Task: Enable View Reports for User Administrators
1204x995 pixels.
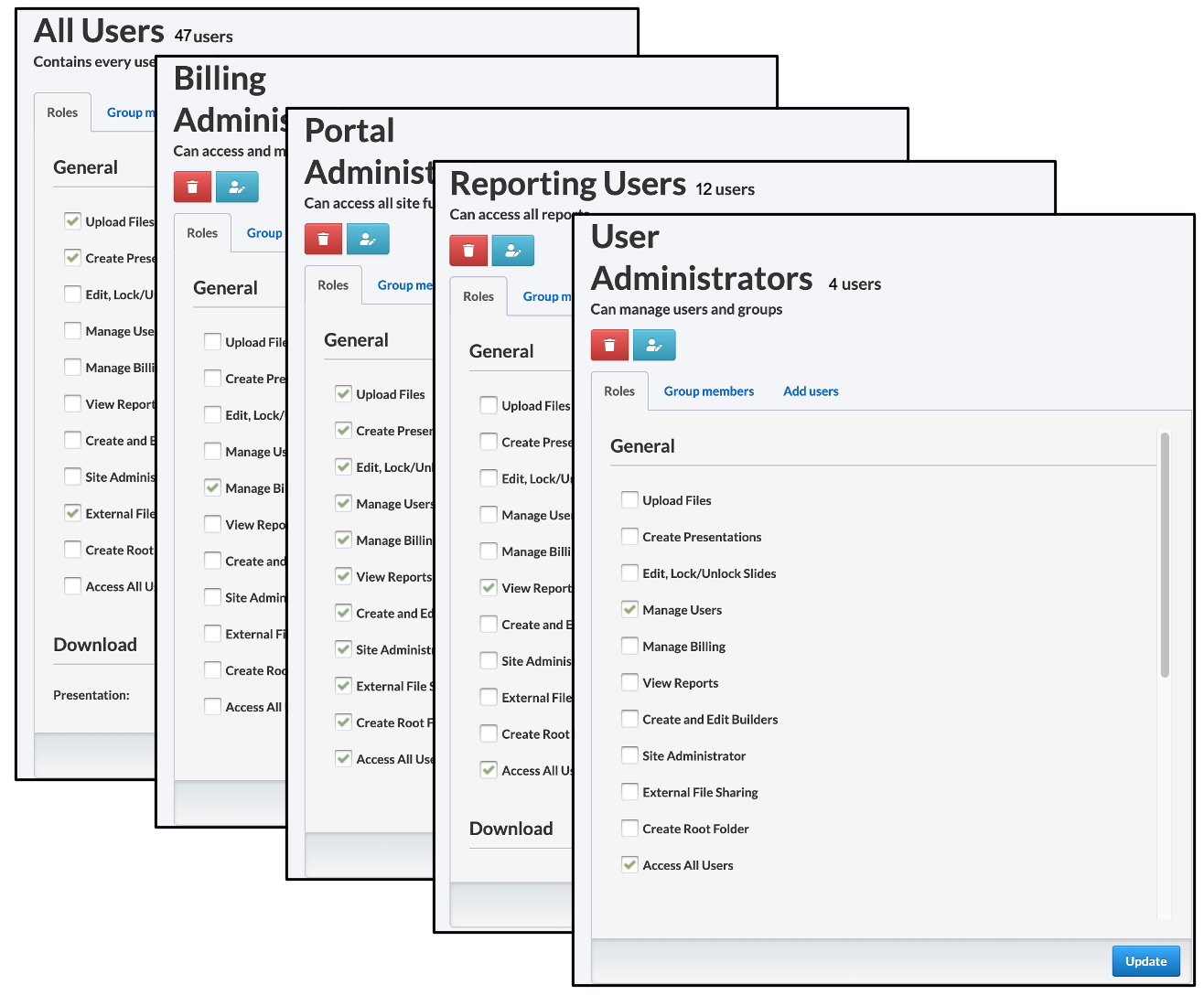Action: point(629,682)
